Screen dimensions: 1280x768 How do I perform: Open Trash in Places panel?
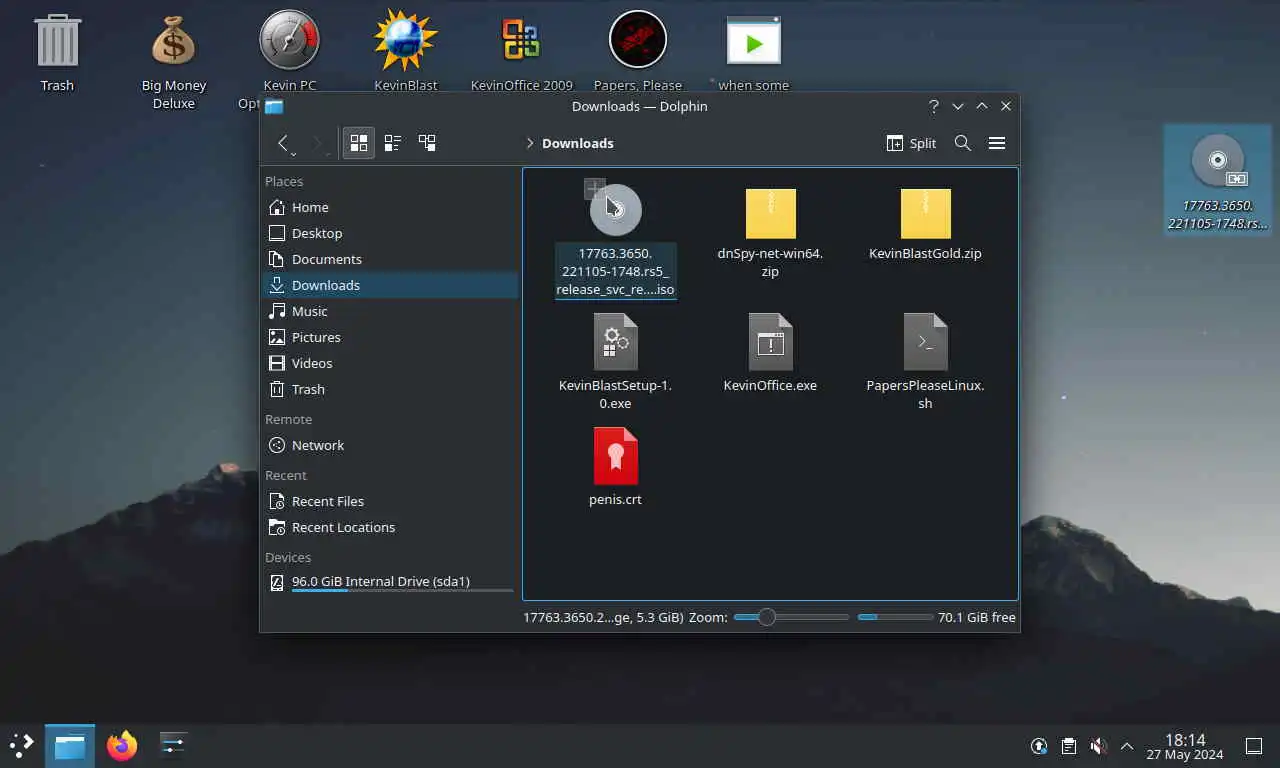tap(389, 389)
